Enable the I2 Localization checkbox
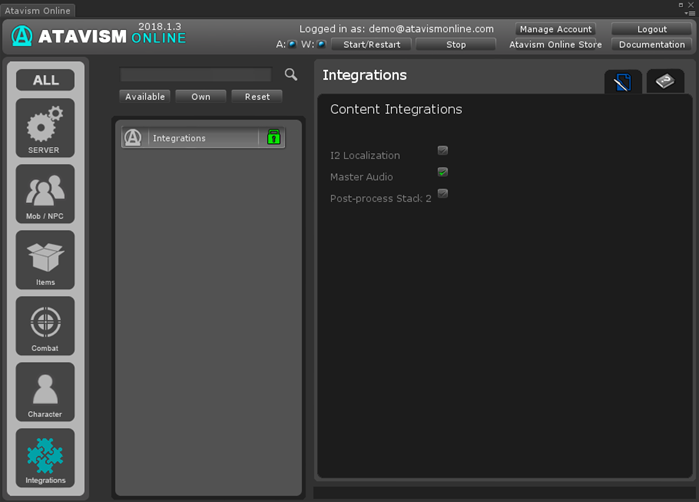 [x=442, y=150]
